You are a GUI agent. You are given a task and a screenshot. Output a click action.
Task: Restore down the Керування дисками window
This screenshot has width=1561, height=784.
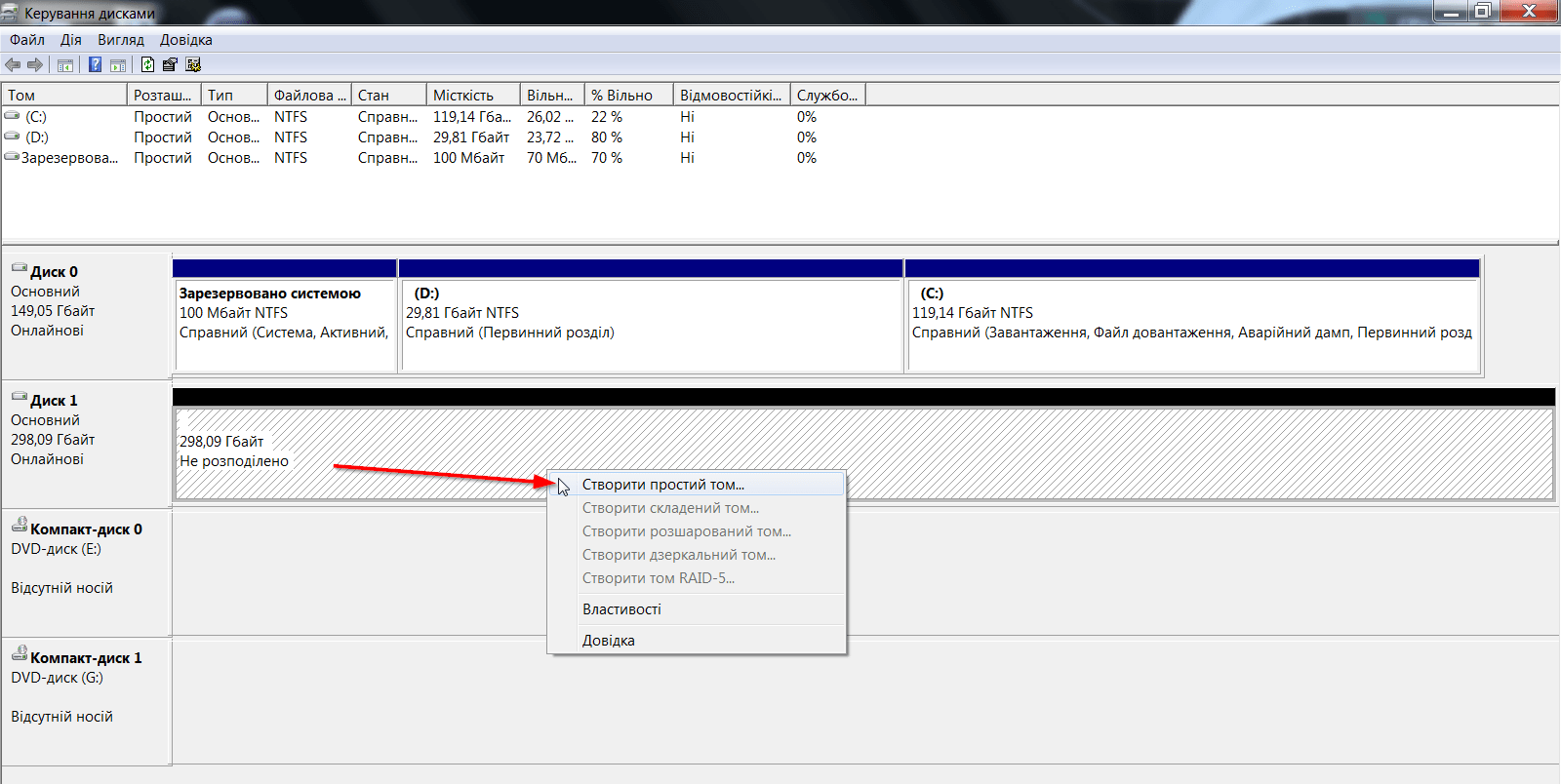tap(1483, 11)
